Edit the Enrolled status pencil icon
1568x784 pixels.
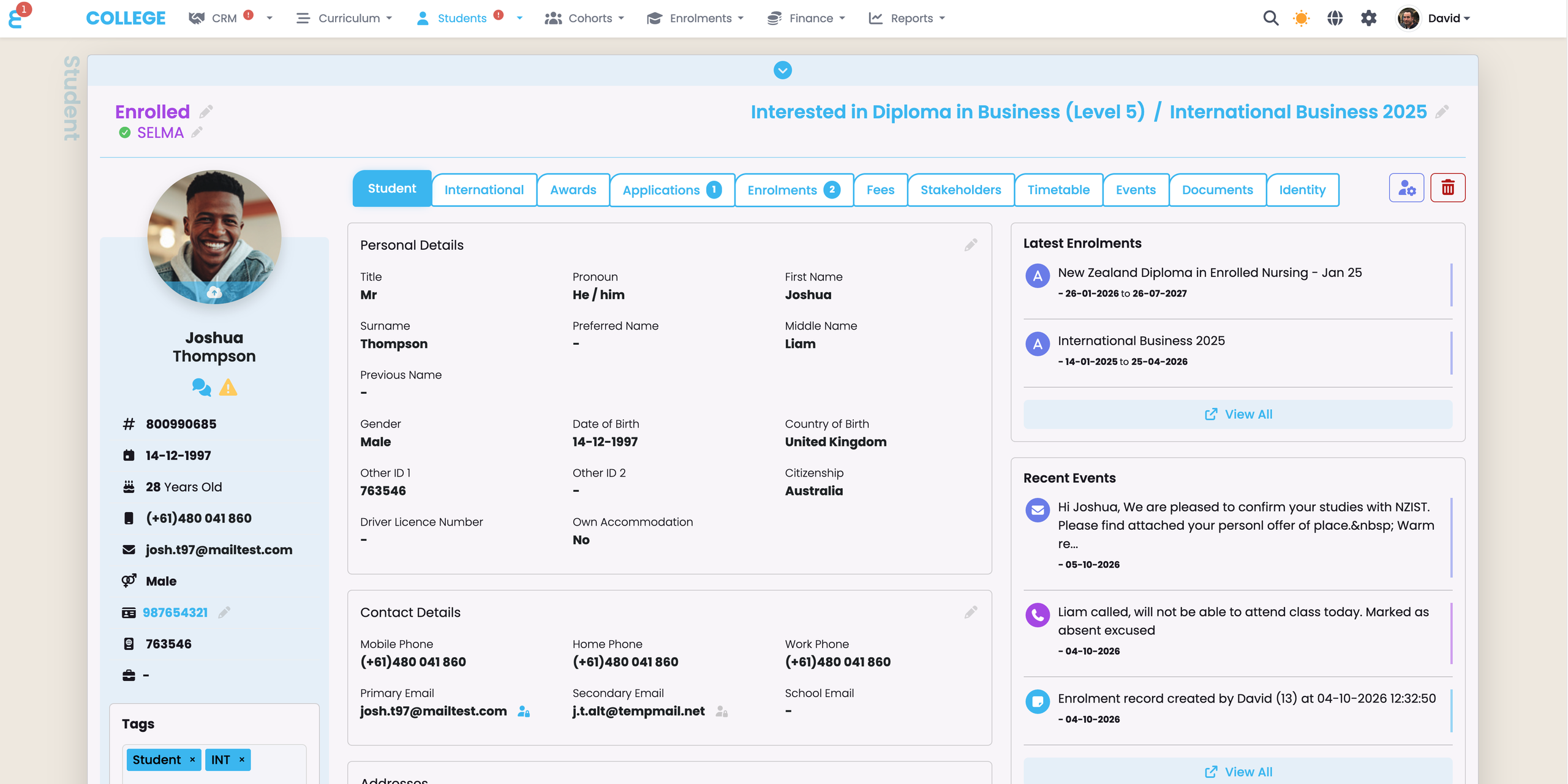[x=206, y=111]
